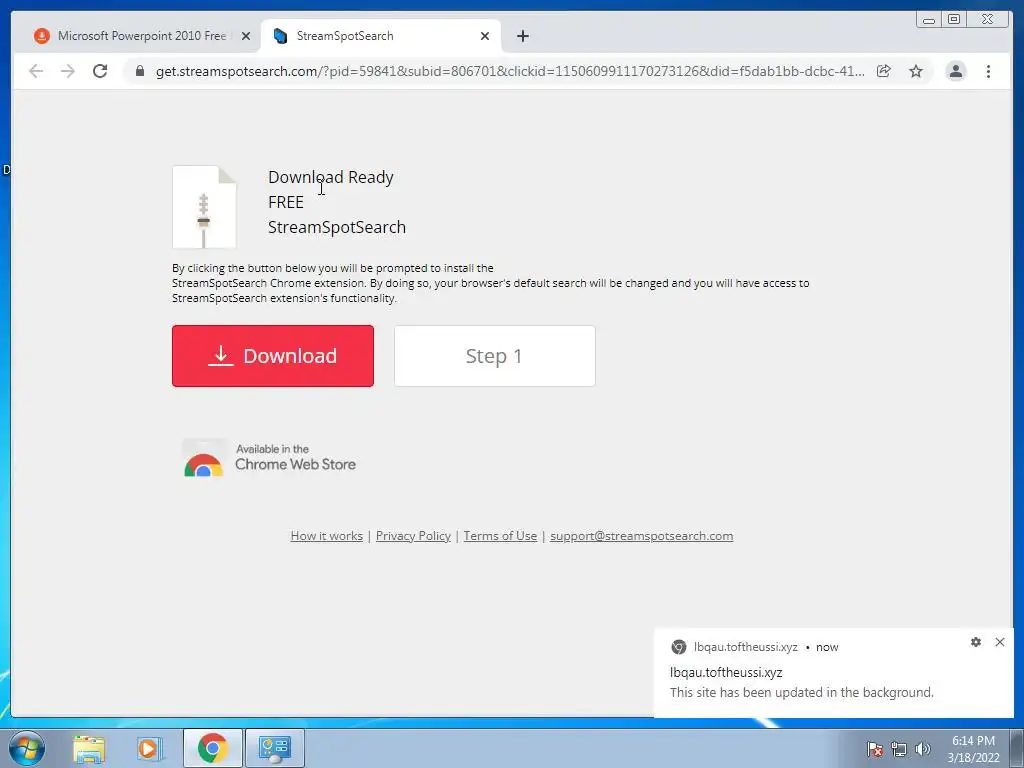Click the Show desktop strip

pos(1019,748)
